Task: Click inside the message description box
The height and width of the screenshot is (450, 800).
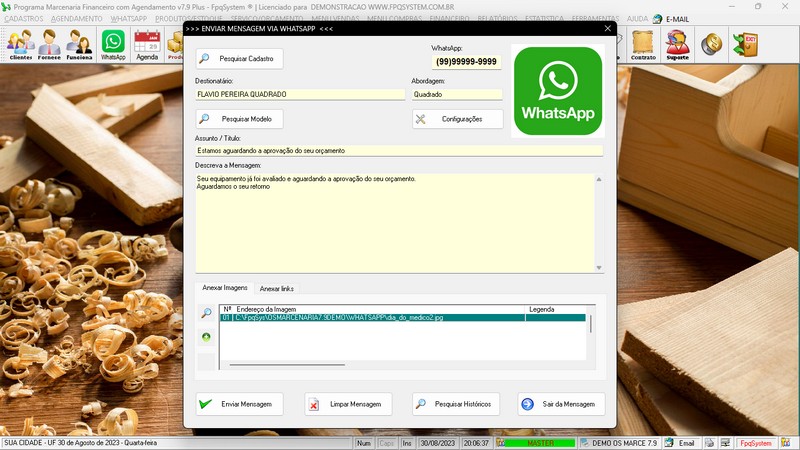Action: [395, 223]
